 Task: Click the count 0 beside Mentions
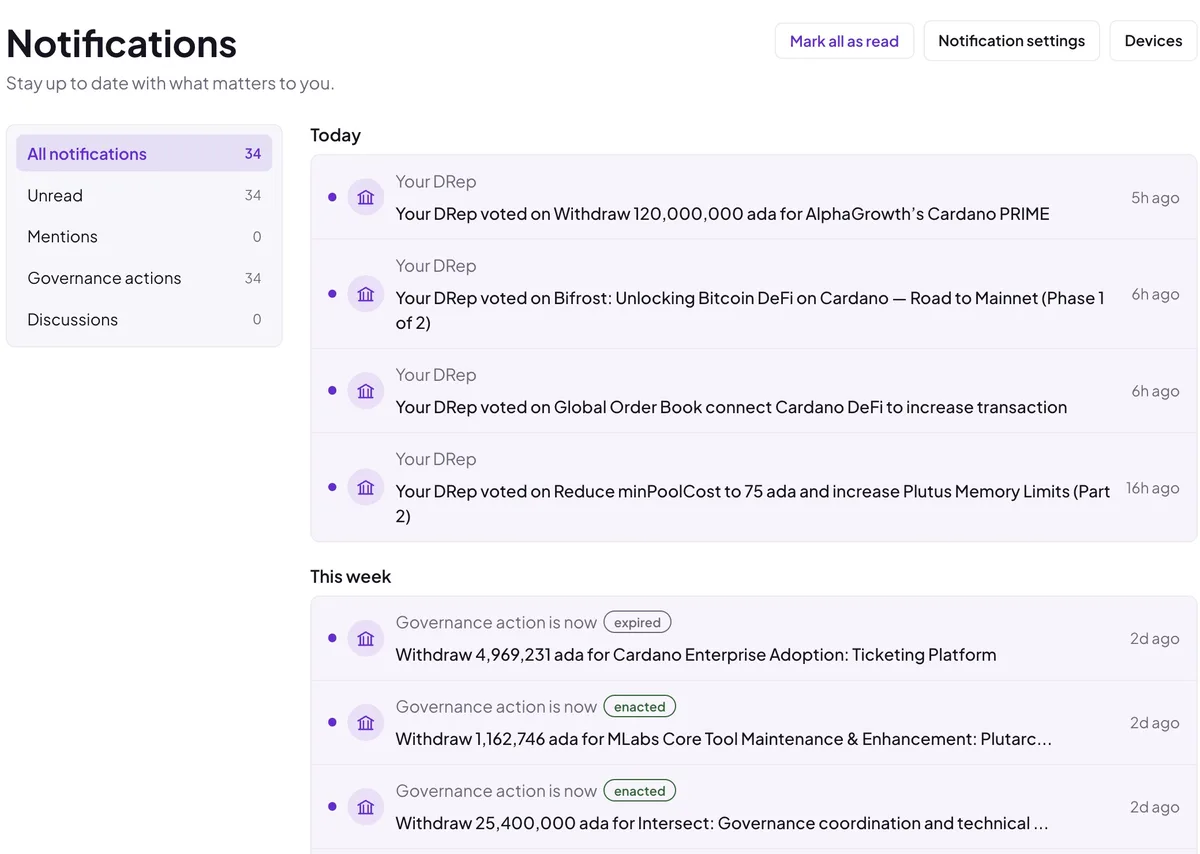click(257, 237)
